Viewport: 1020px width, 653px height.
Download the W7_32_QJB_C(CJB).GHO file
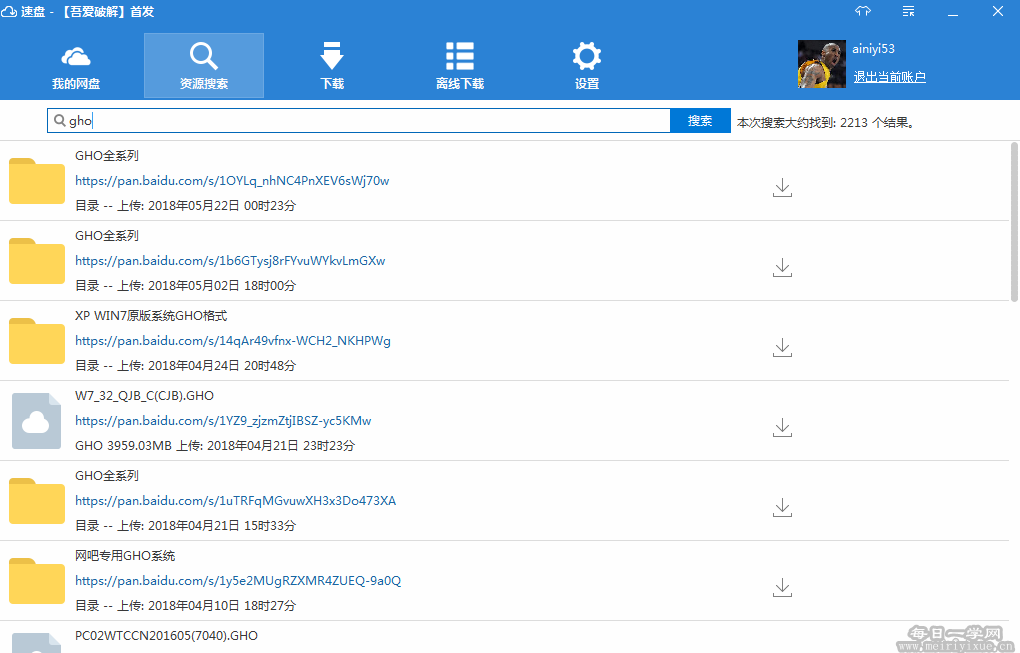[x=782, y=427]
